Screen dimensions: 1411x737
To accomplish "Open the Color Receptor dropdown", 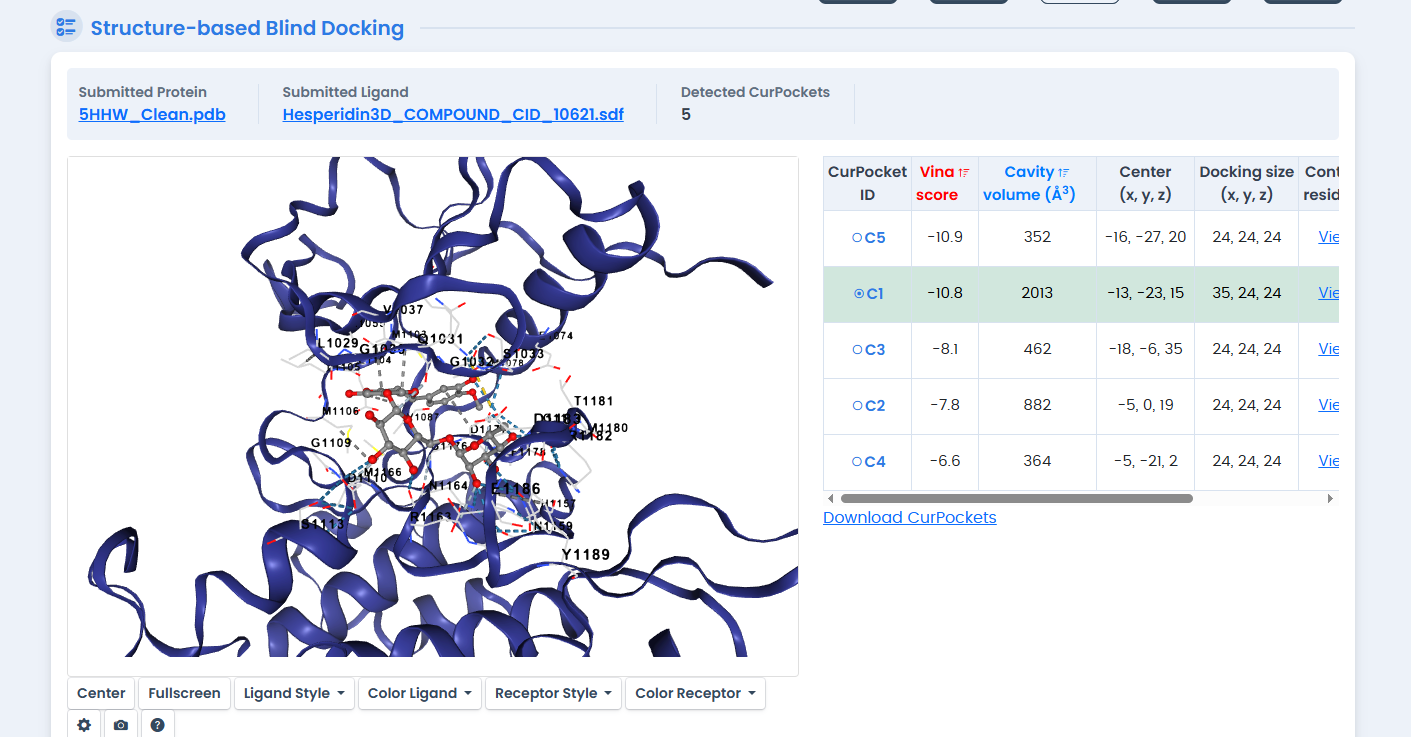I will point(695,693).
